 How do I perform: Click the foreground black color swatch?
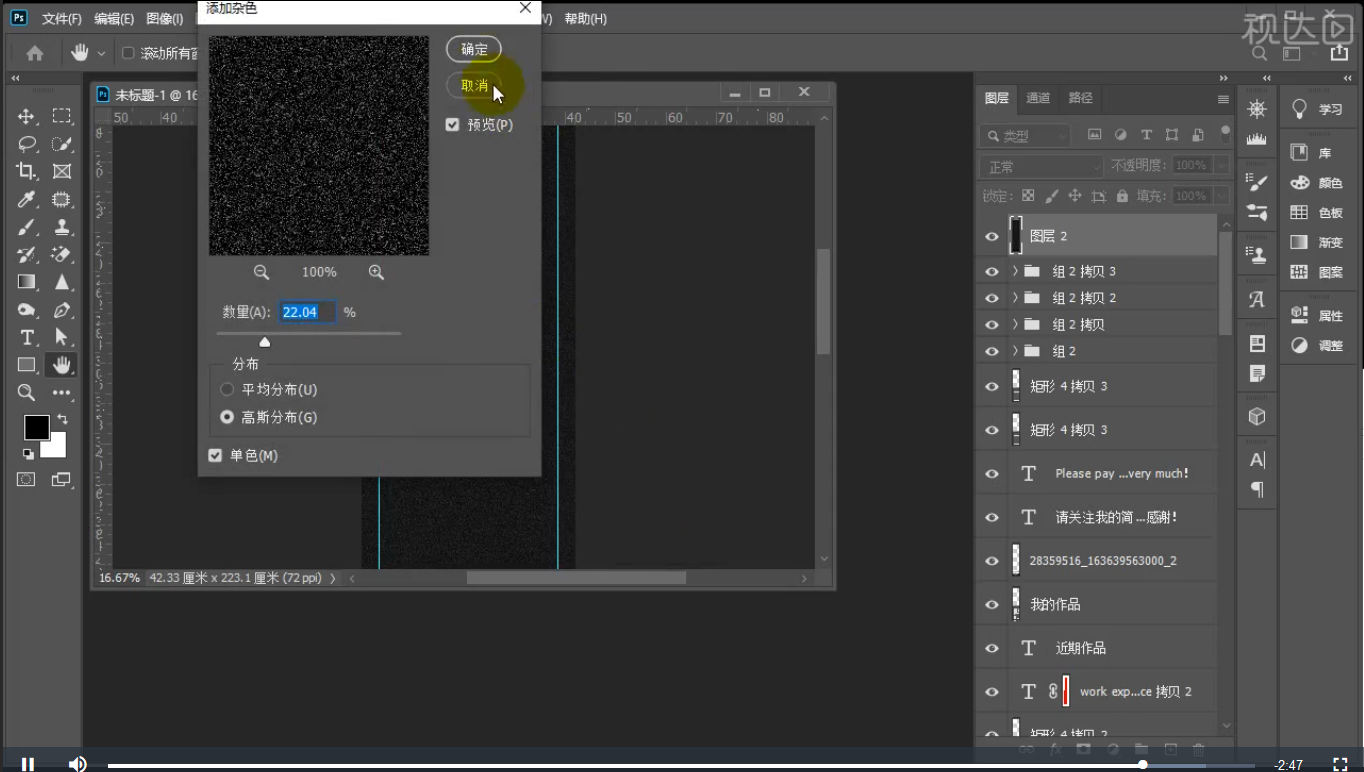(x=37, y=428)
